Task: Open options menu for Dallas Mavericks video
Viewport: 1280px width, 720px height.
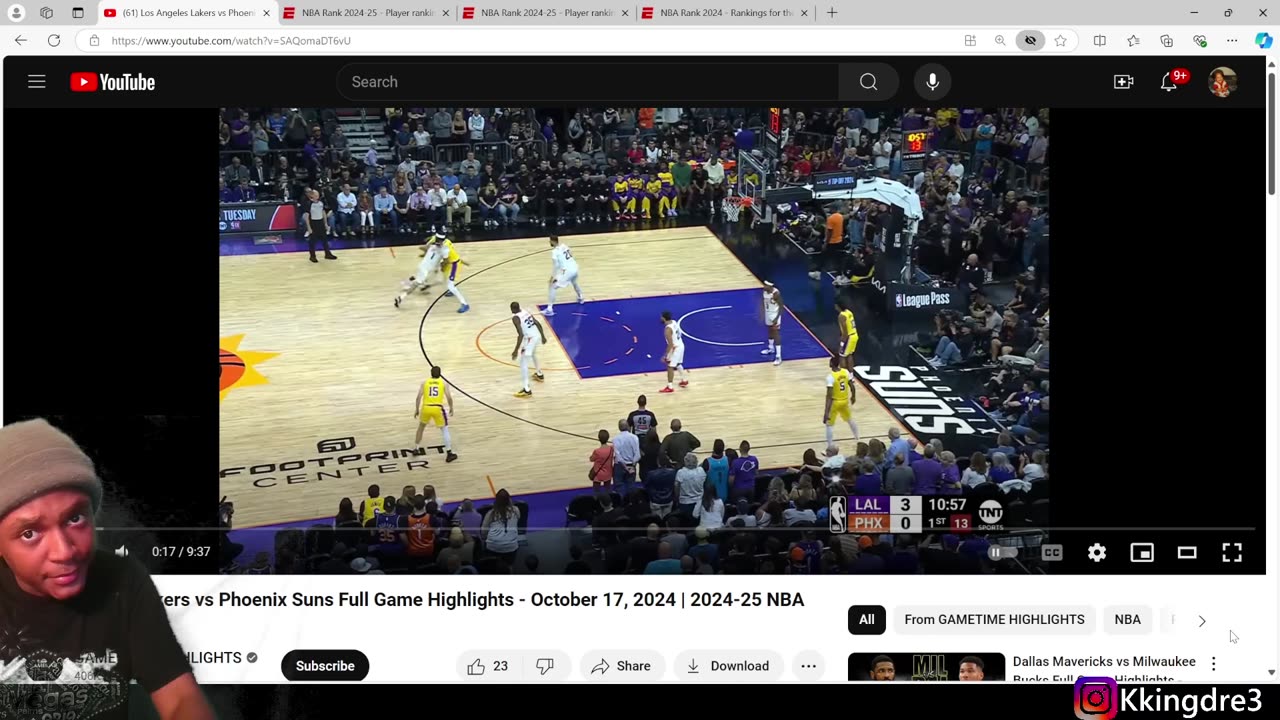Action: pyautogui.click(x=1213, y=664)
